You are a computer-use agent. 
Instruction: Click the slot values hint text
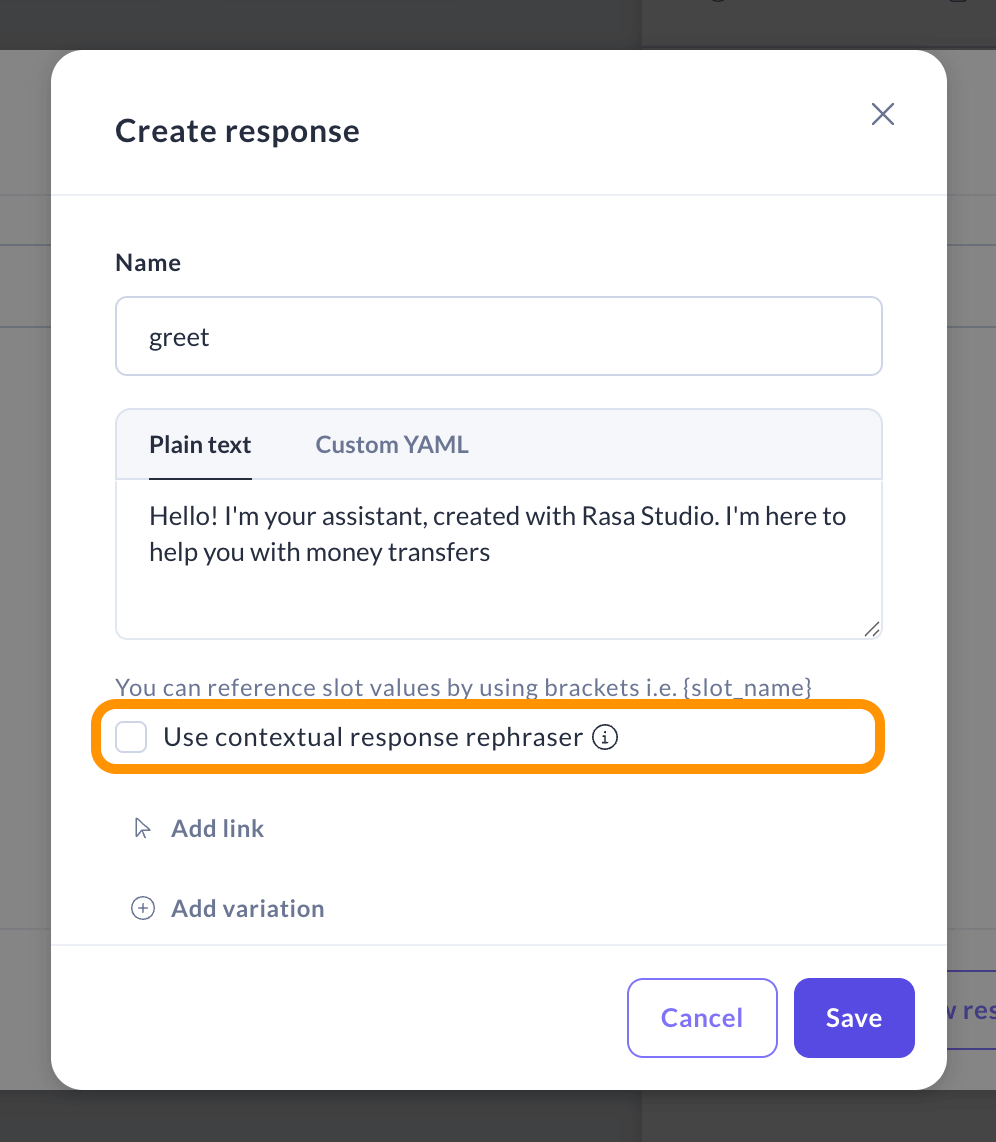[463, 688]
